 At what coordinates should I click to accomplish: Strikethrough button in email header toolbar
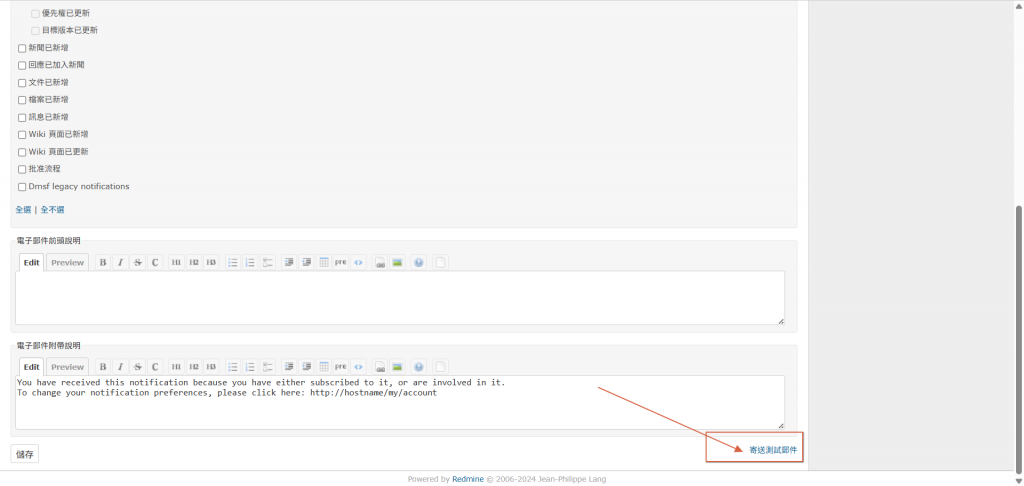tap(137, 263)
